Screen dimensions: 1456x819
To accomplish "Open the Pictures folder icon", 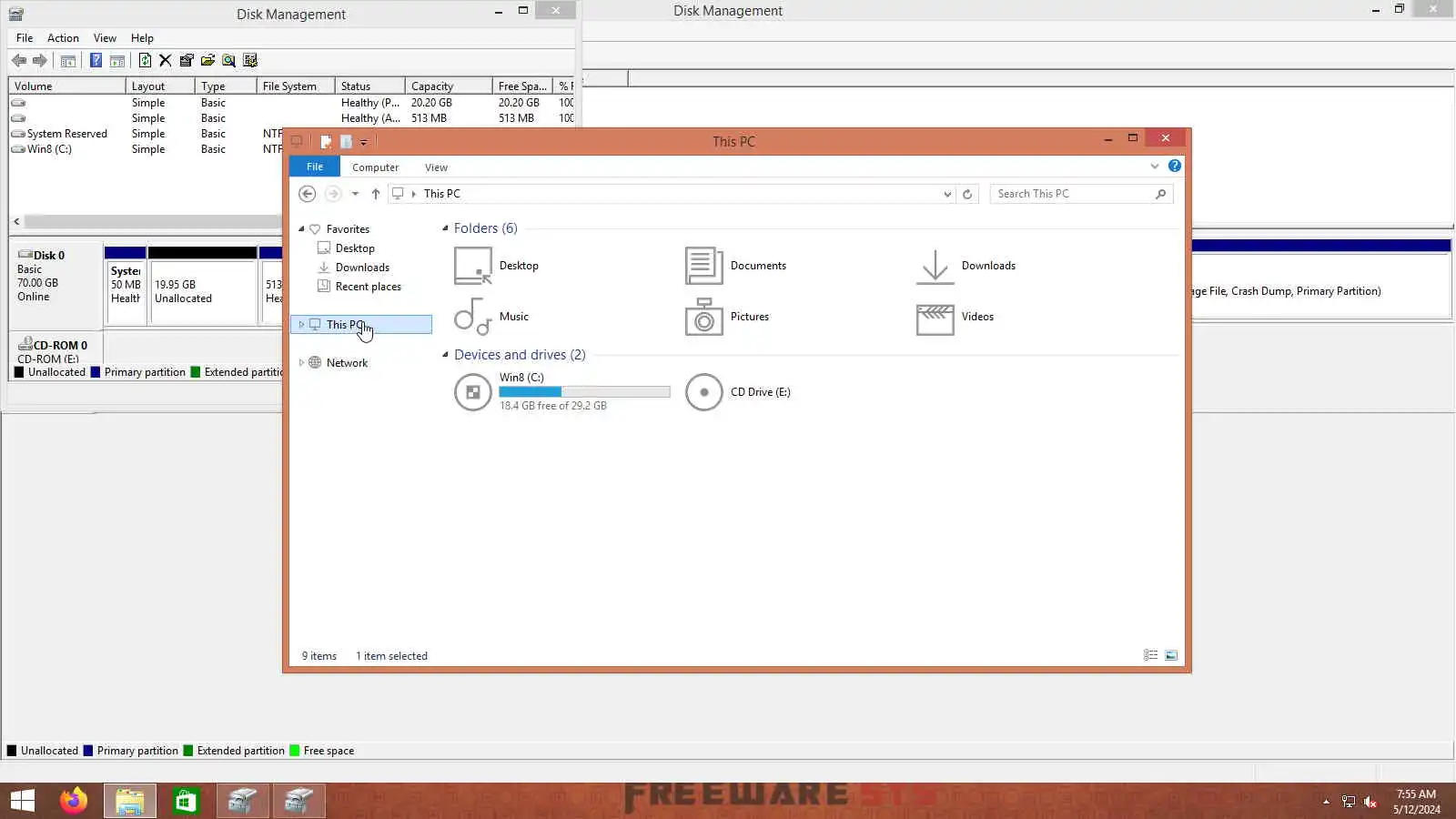I will (x=704, y=317).
